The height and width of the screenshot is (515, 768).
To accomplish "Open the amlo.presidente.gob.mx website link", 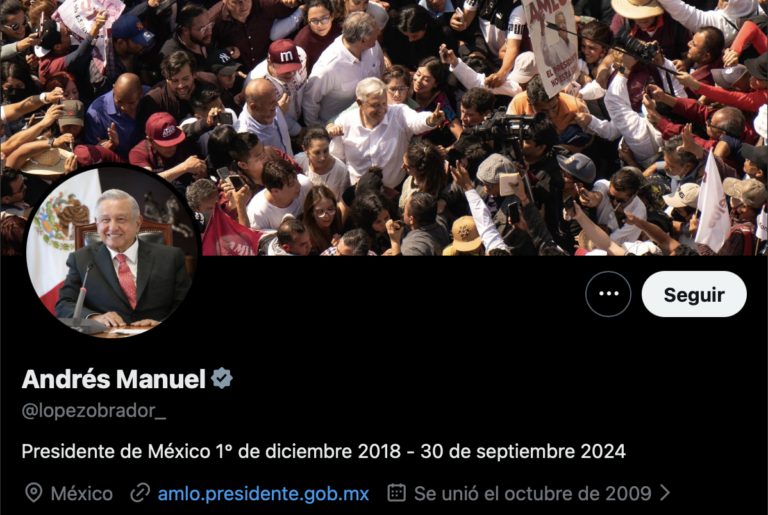I will point(263,493).
